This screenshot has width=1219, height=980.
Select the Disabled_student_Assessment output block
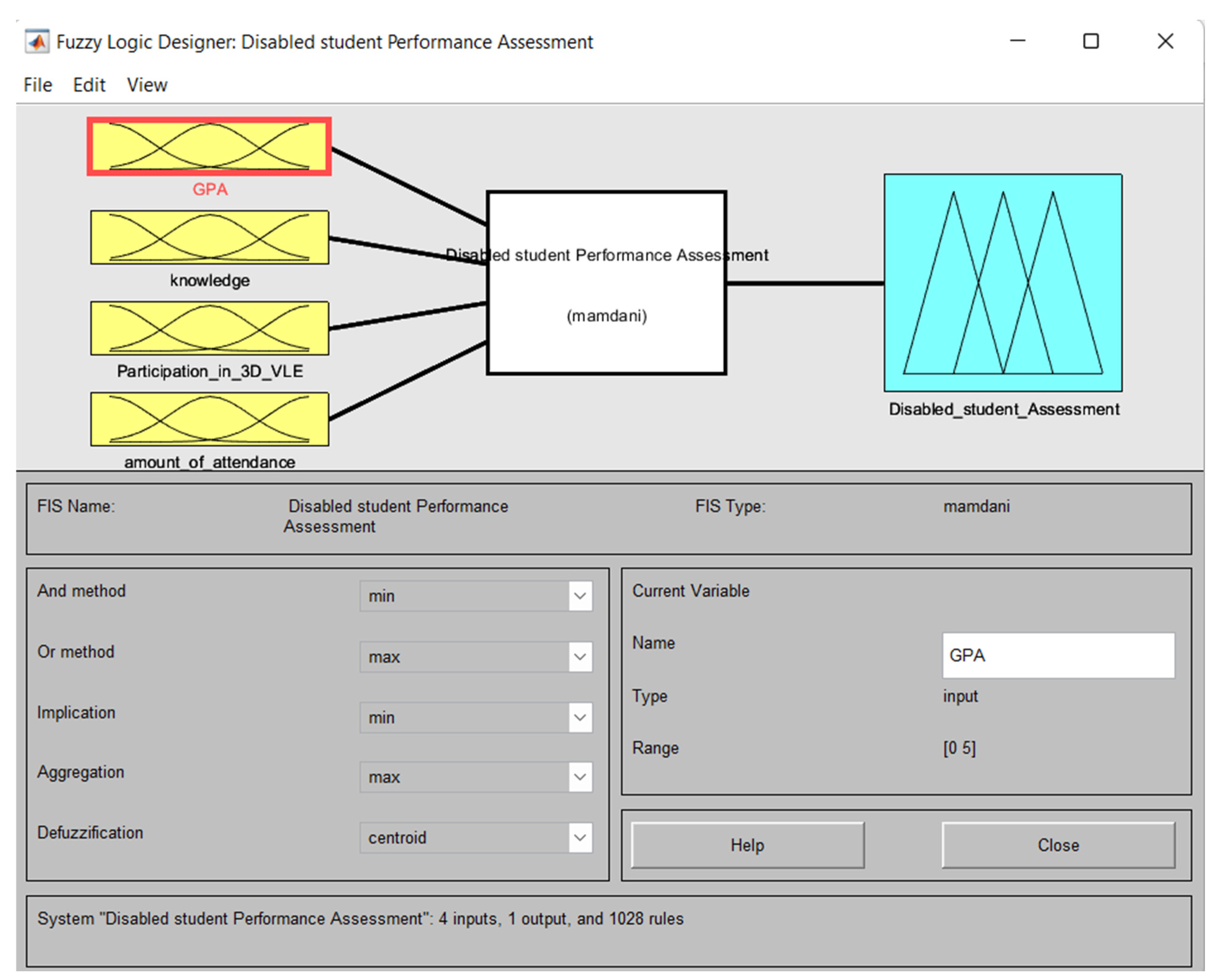(1003, 283)
